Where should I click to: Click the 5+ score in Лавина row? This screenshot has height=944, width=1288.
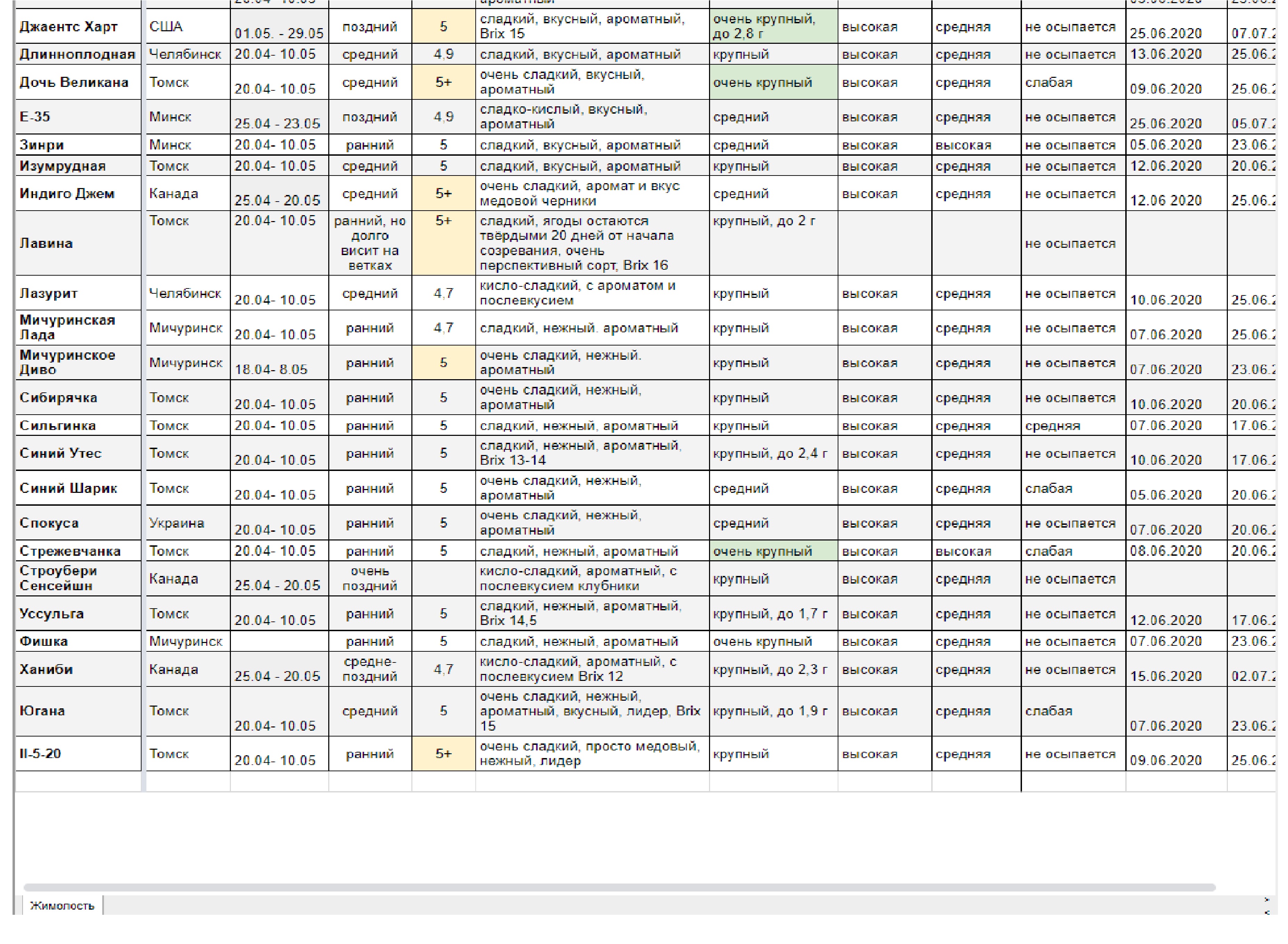[x=444, y=243]
